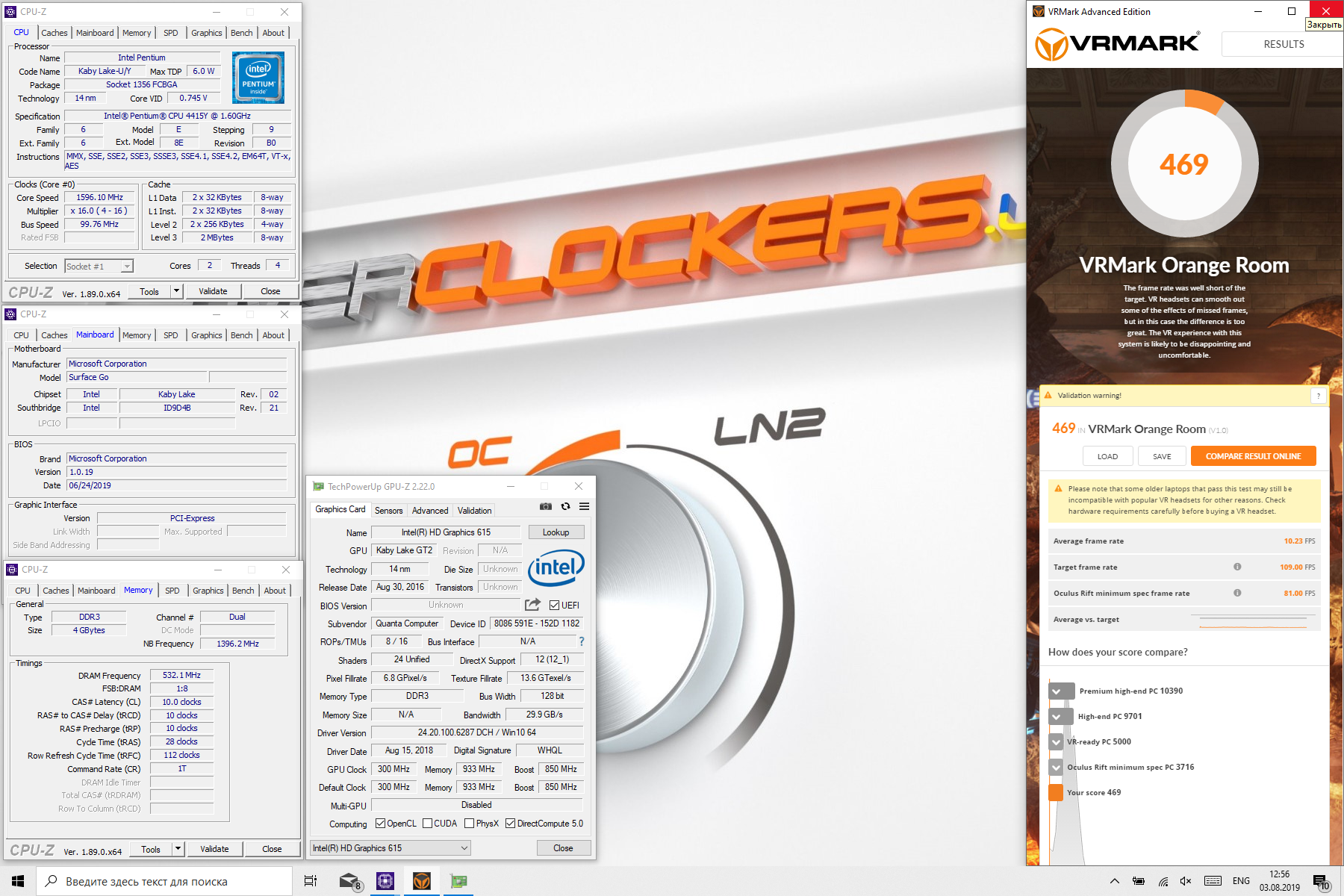The height and width of the screenshot is (896, 1344).
Task: Click the ENG language indicator
Action: tap(1241, 881)
